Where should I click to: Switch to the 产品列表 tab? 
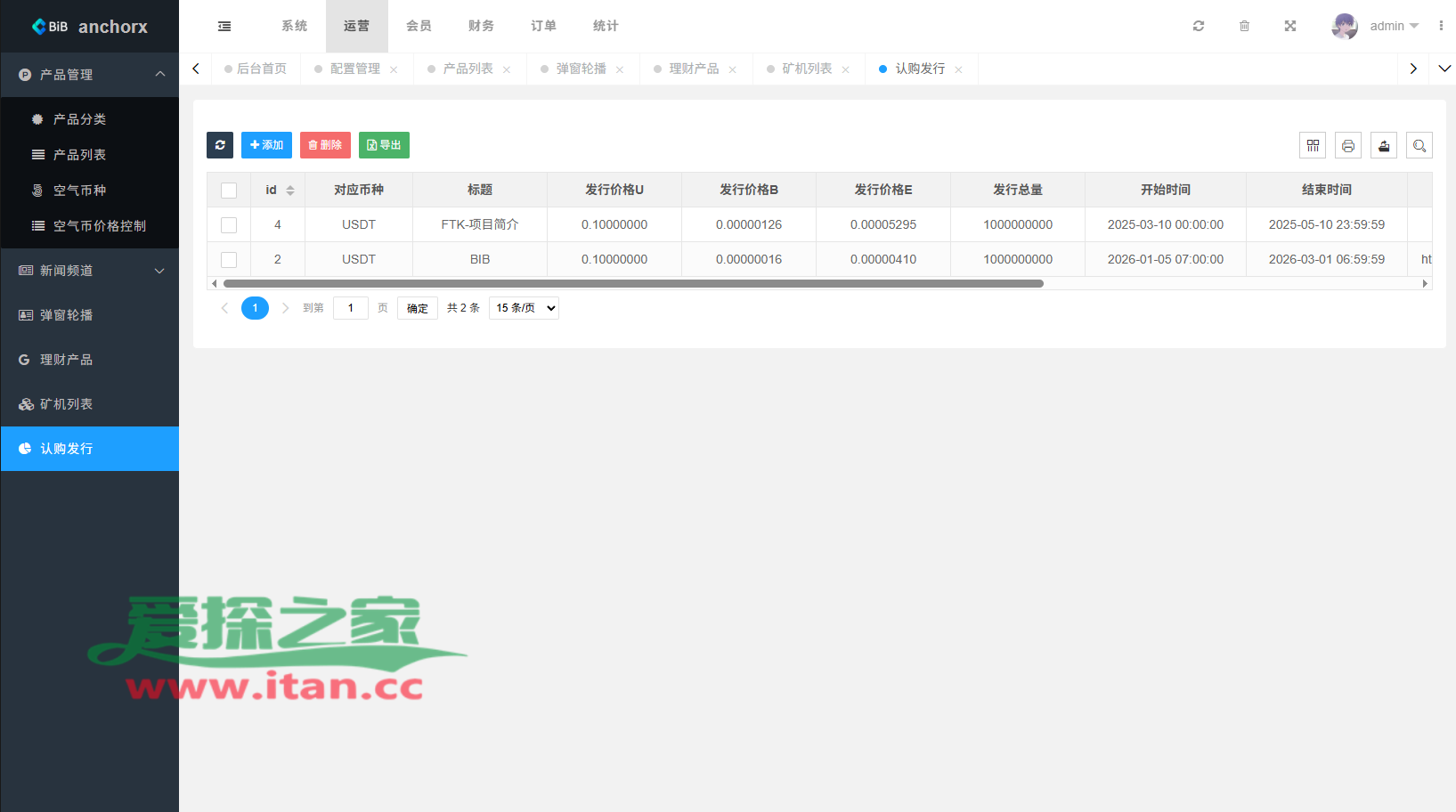coord(468,69)
